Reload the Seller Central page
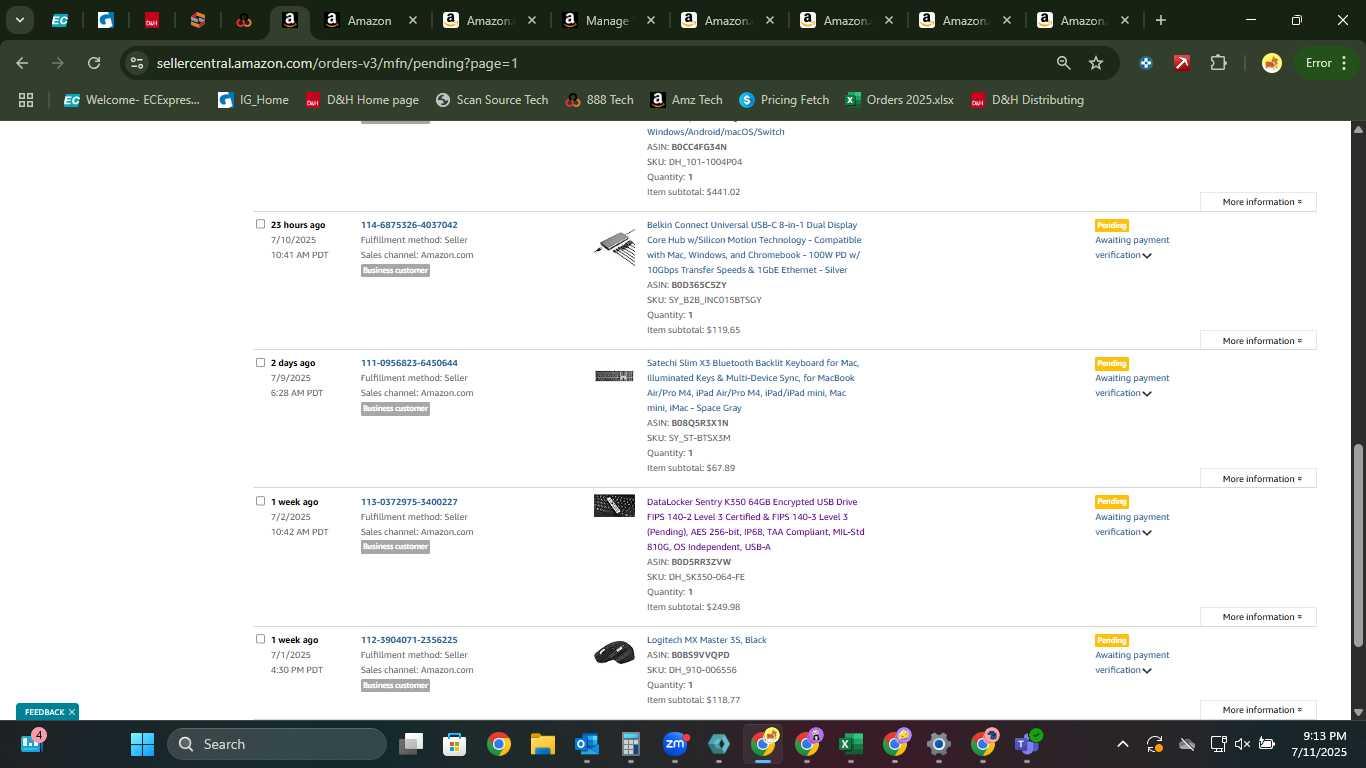Screen dimensions: 1366x768 pyautogui.click(x=94, y=63)
